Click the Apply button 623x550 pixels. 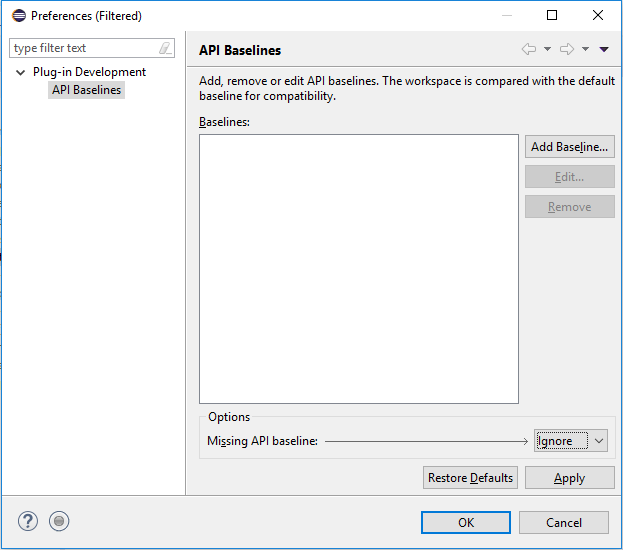(569, 477)
